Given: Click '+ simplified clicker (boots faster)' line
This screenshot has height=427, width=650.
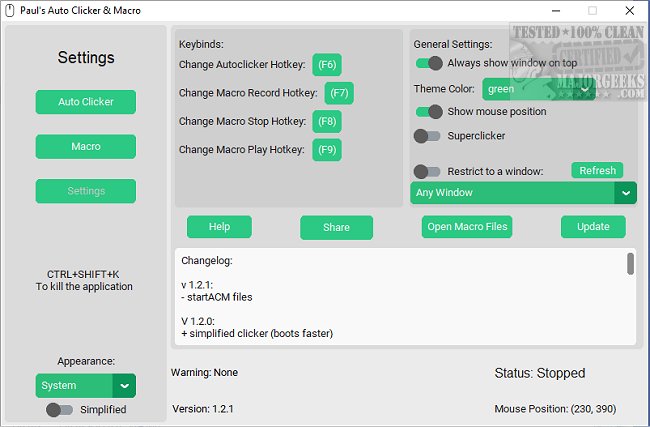Looking at the screenshot, I should (x=257, y=334).
